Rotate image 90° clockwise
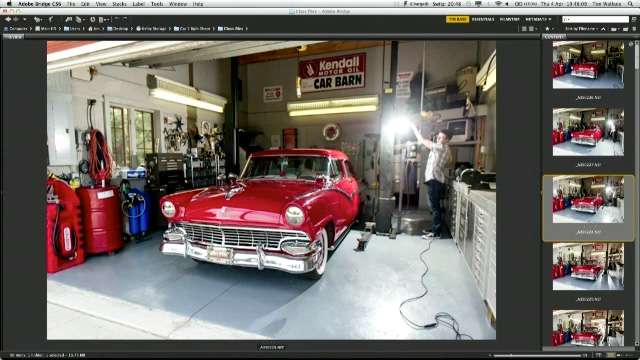 click(125, 19)
